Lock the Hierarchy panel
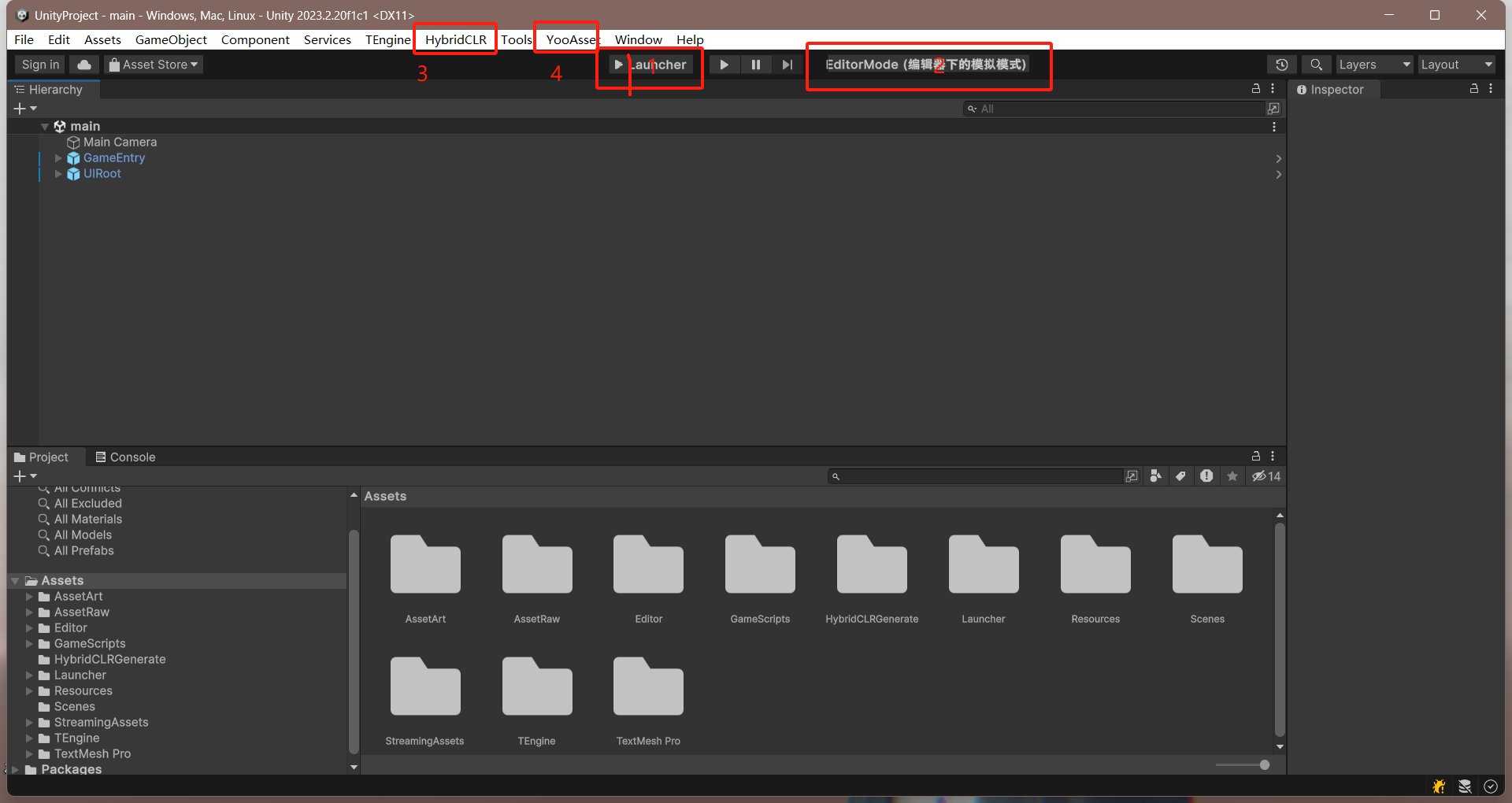Viewport: 1512px width, 803px height. (1256, 89)
